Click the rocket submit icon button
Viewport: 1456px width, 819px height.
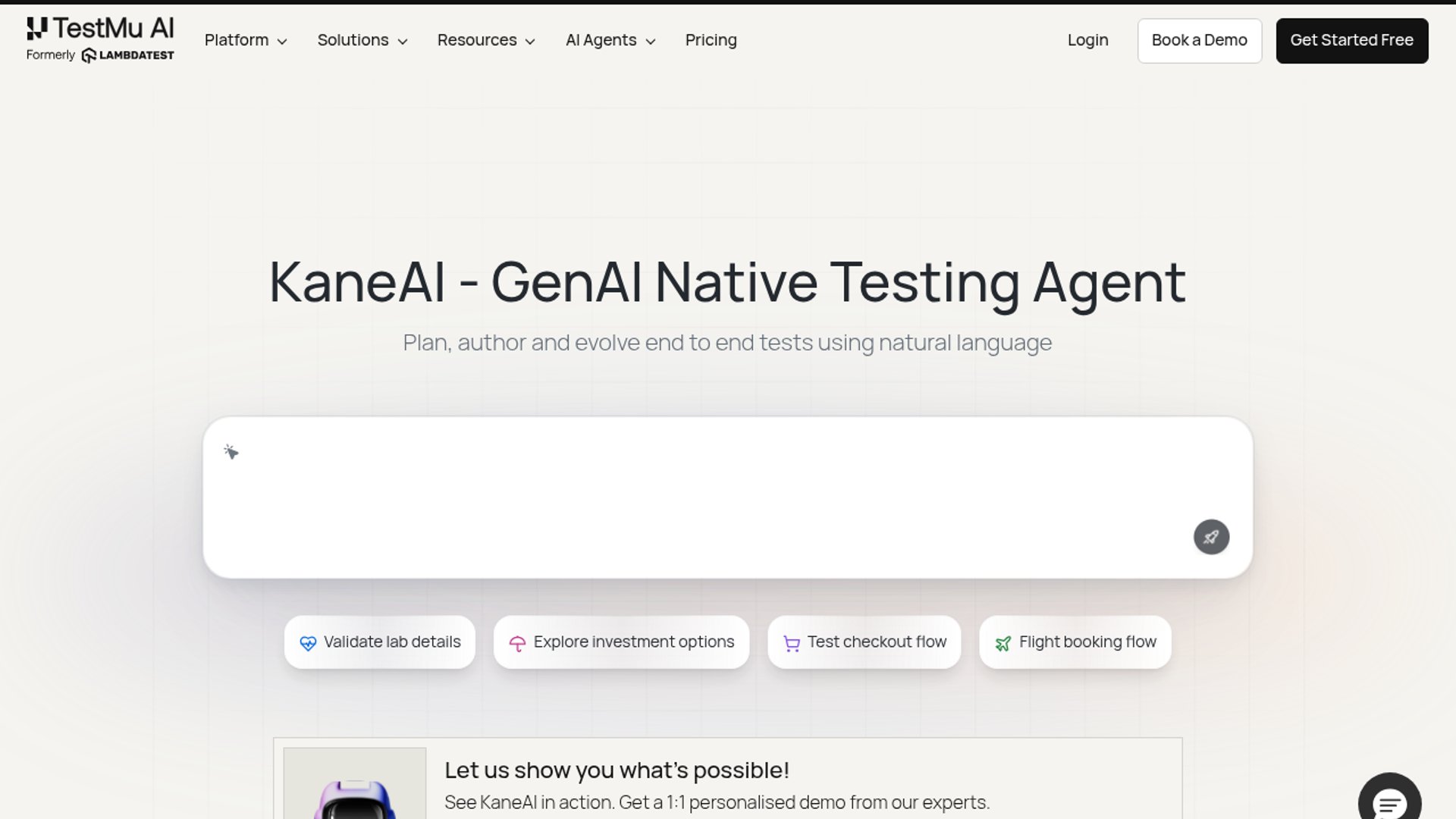point(1211,537)
